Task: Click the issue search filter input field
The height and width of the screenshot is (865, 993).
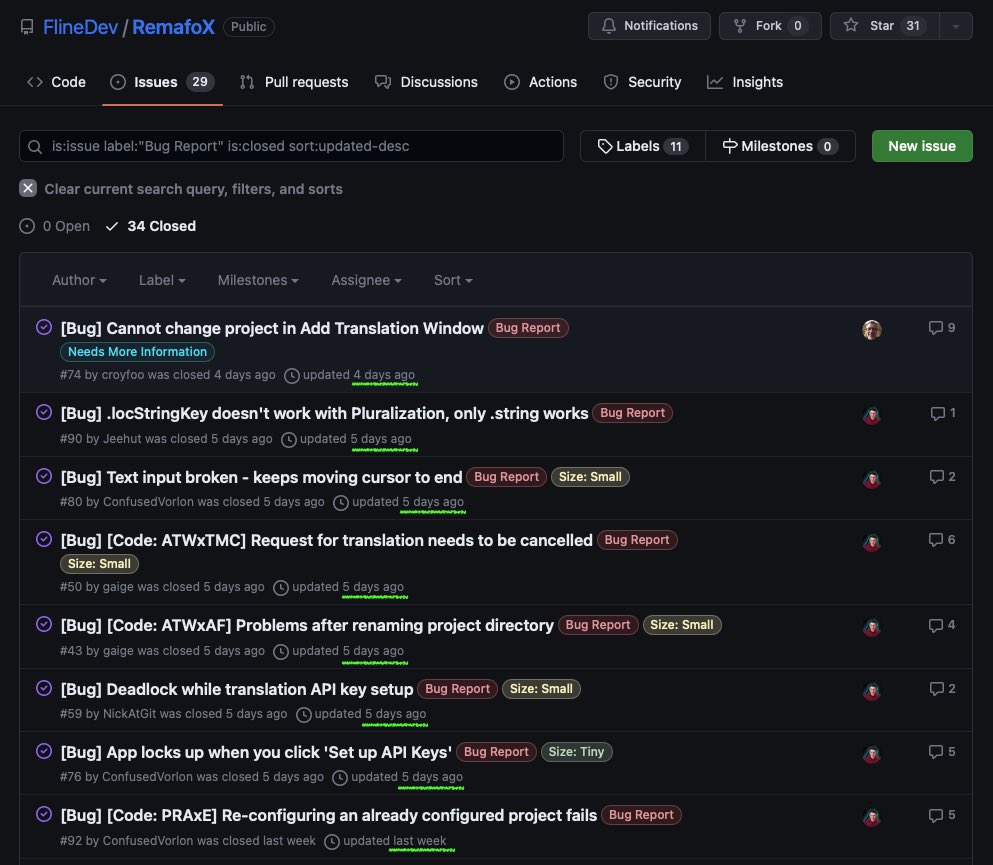Action: [x=291, y=146]
